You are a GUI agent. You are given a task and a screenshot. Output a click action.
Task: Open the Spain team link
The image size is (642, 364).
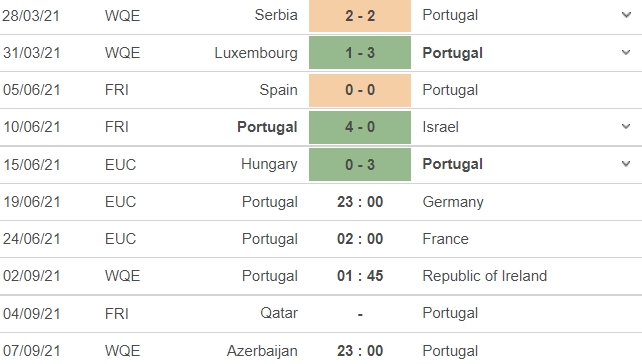coord(278,90)
